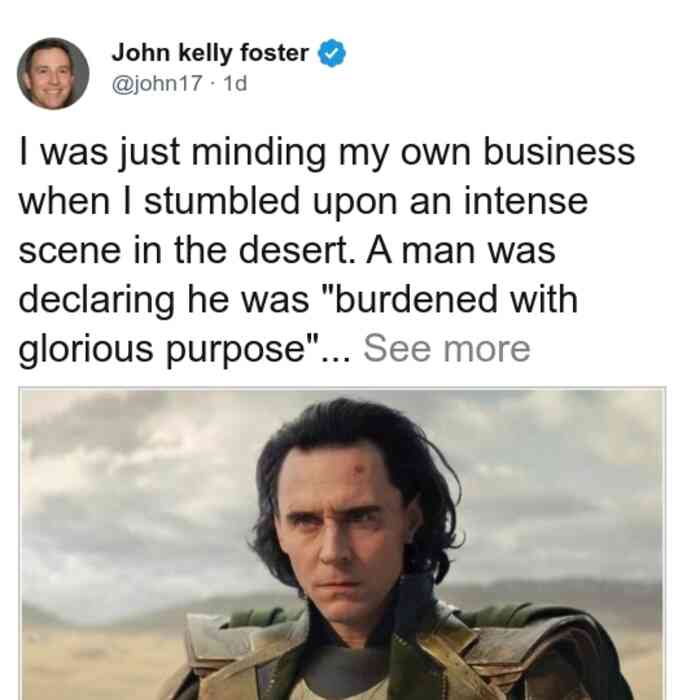Click the man's face in the photo
The image size is (700, 700).
click(x=342, y=531)
